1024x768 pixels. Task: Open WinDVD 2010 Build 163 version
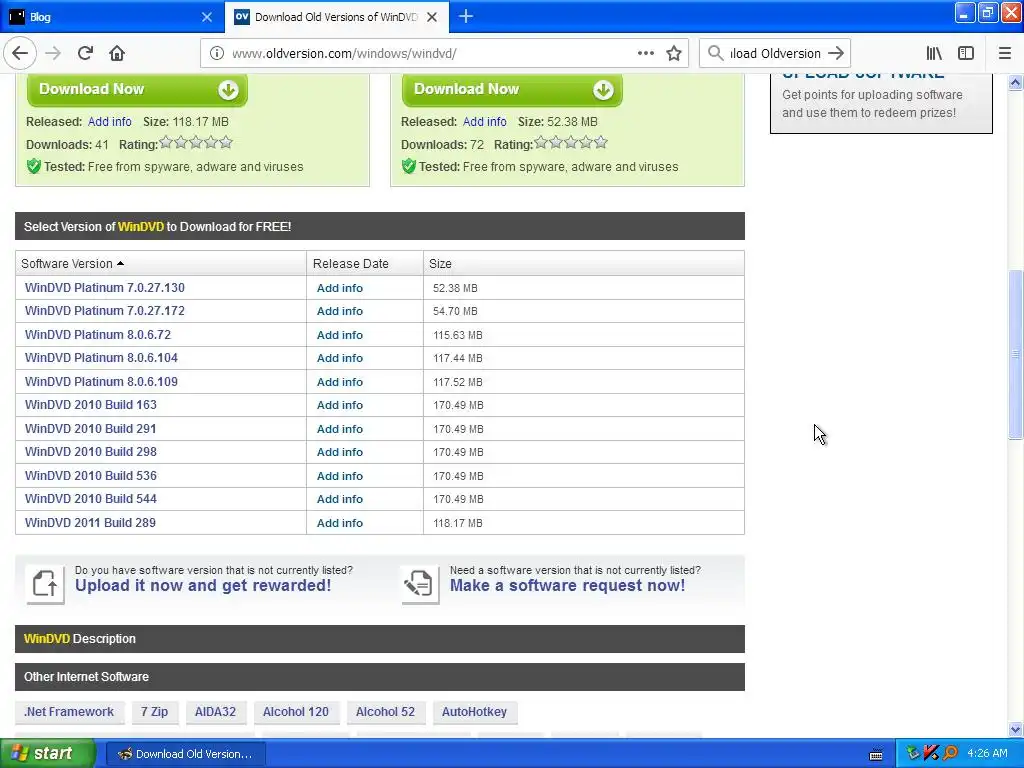coord(91,405)
